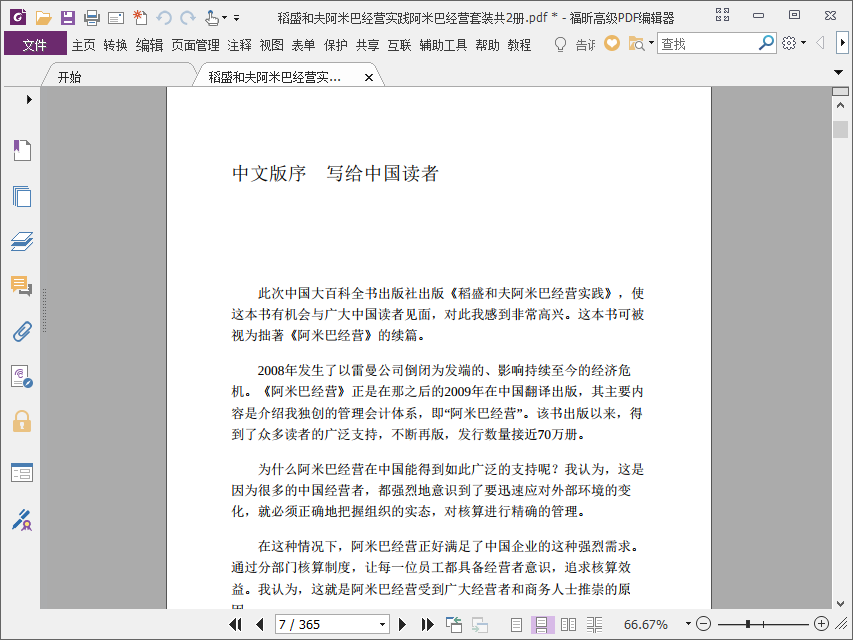Enable single page view mode
The image size is (853, 640).
pos(516,625)
